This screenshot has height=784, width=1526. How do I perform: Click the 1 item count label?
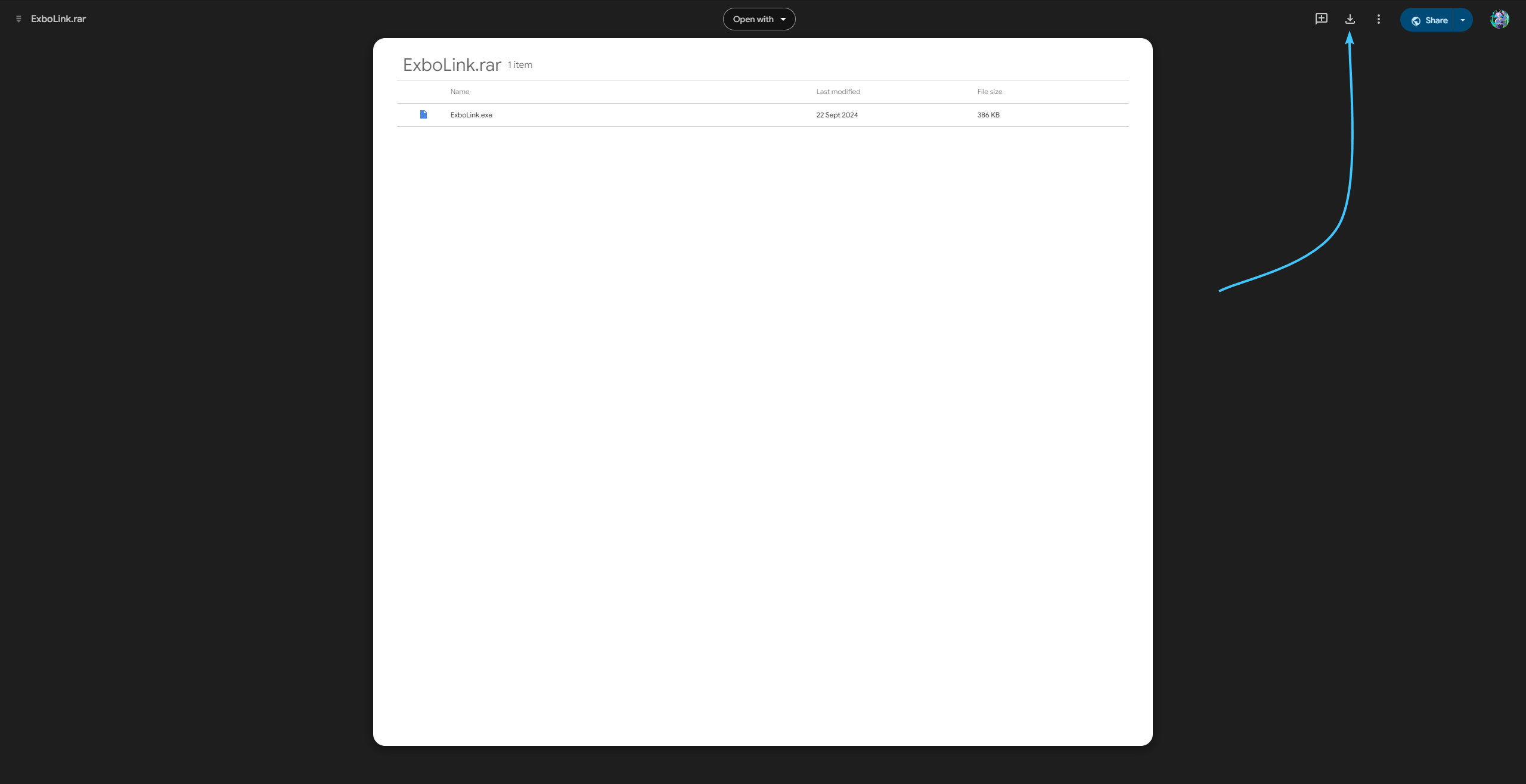(x=520, y=65)
